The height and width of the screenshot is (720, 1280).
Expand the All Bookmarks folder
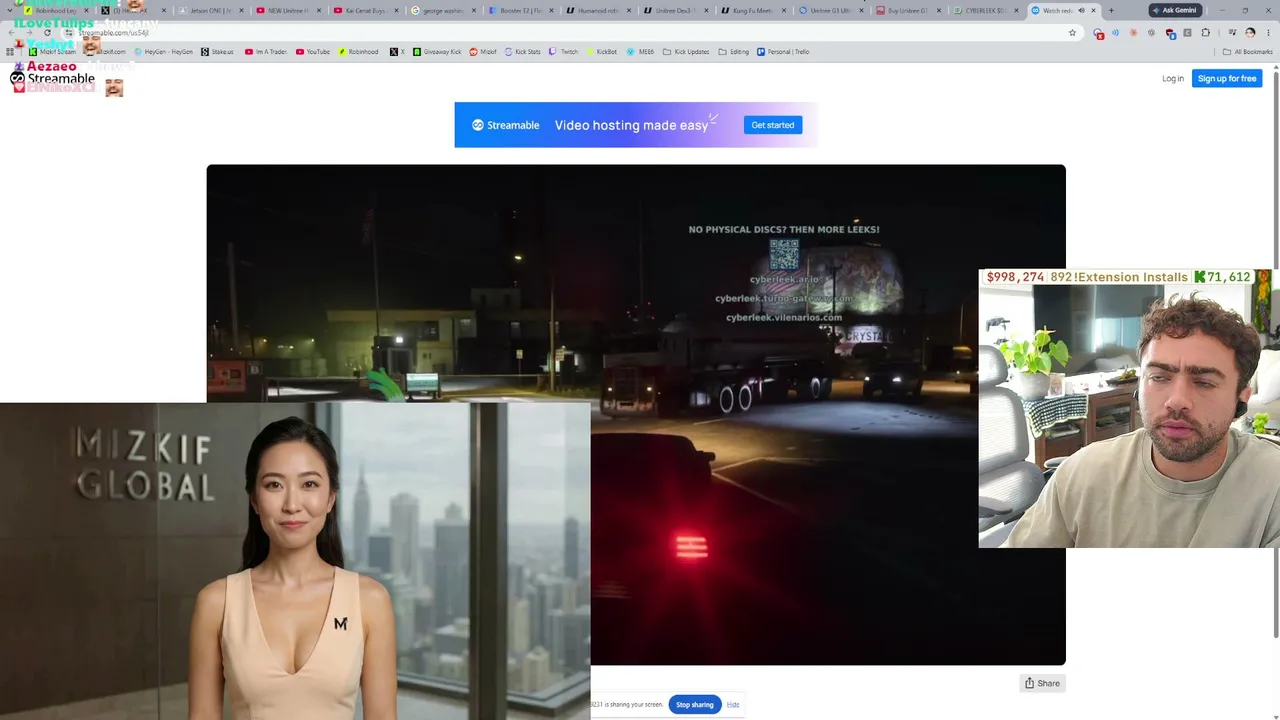[x=1248, y=52]
